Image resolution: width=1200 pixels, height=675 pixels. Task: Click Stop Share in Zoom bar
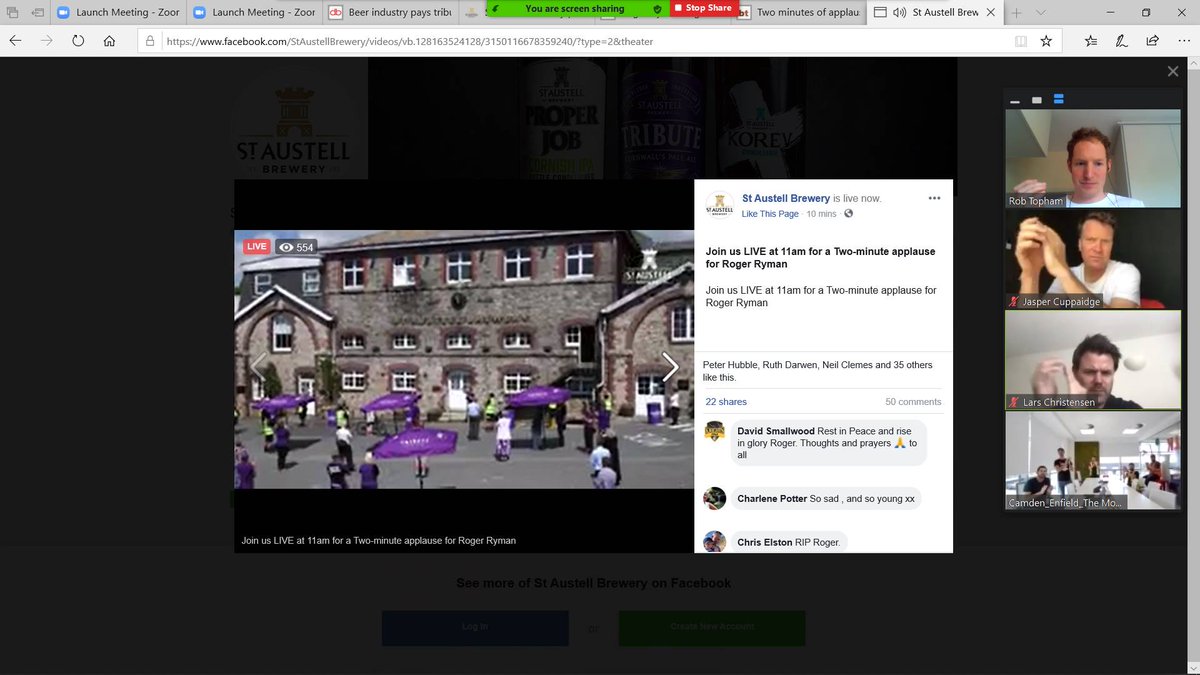703,8
